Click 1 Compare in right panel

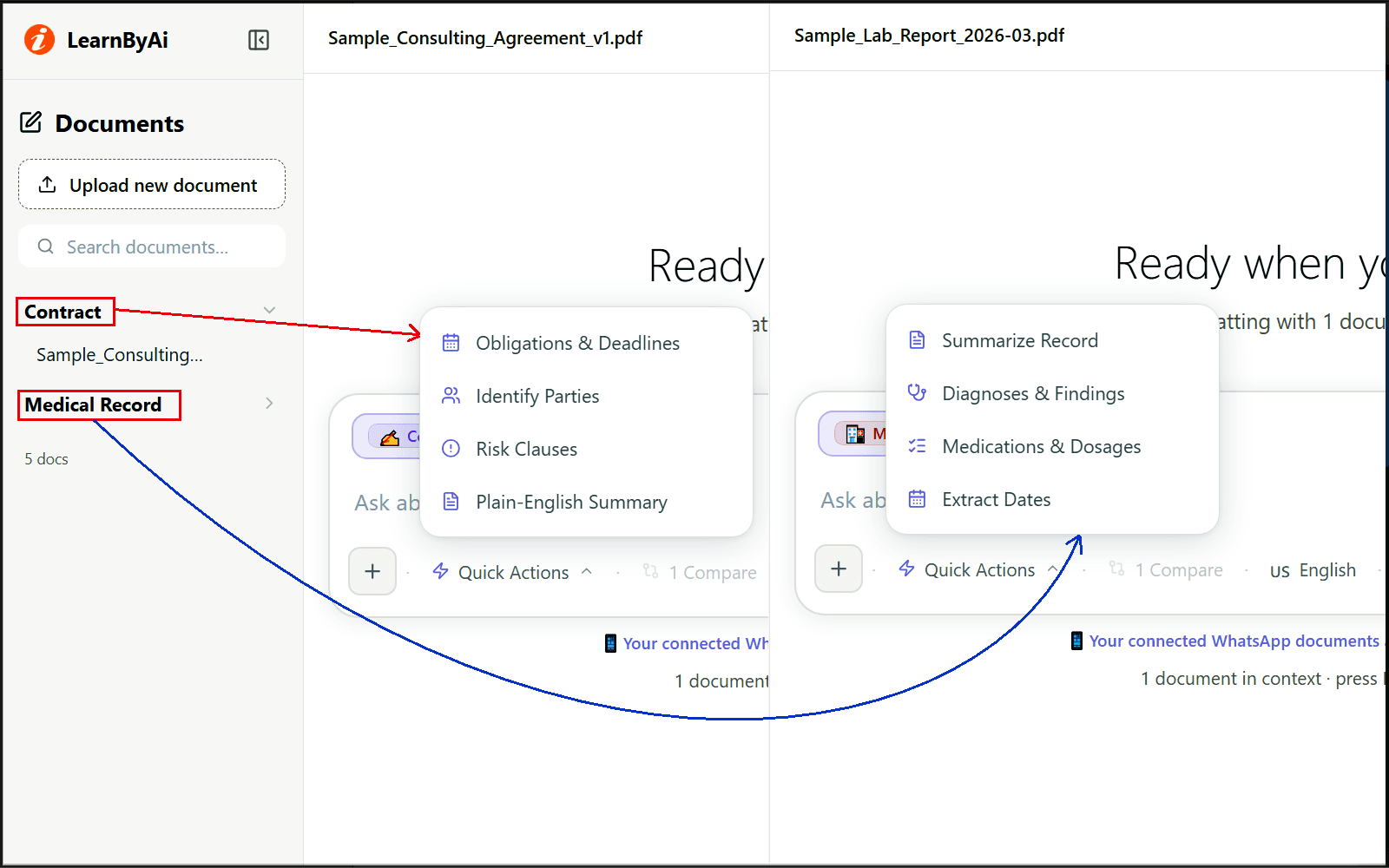tap(1166, 569)
